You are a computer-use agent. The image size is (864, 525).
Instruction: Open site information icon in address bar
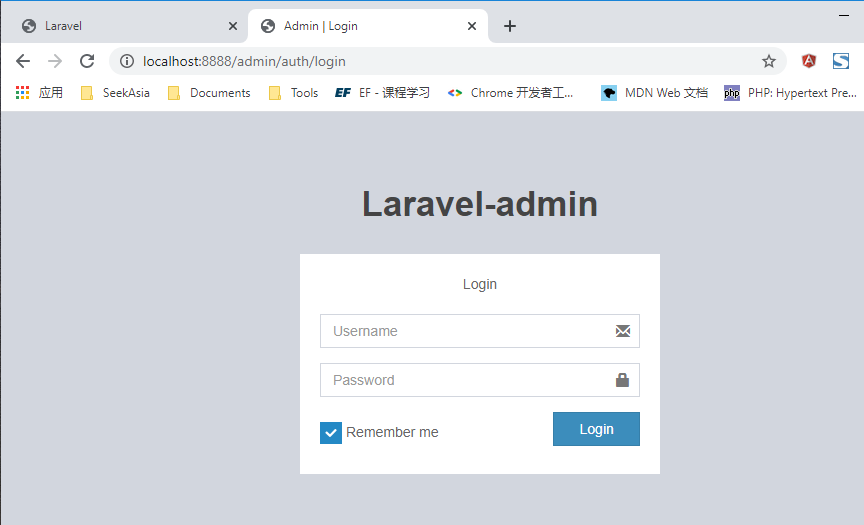127,61
